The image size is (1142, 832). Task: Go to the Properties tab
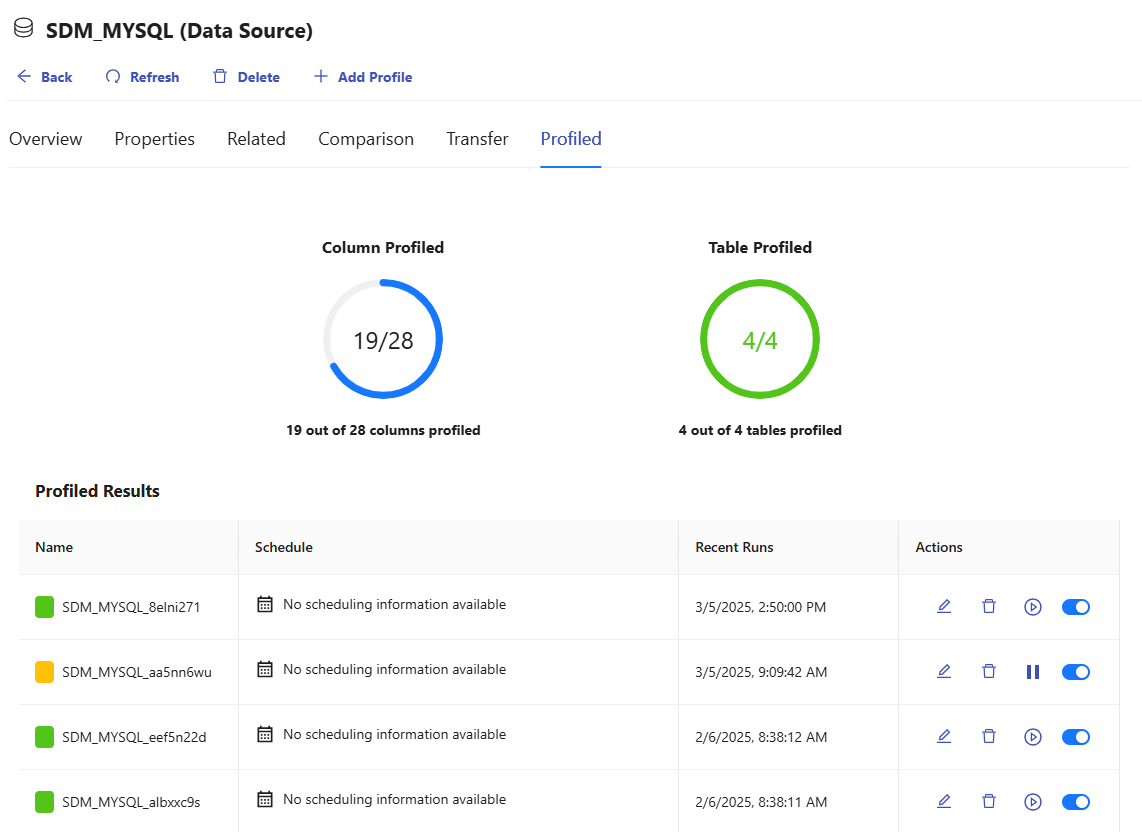[154, 139]
